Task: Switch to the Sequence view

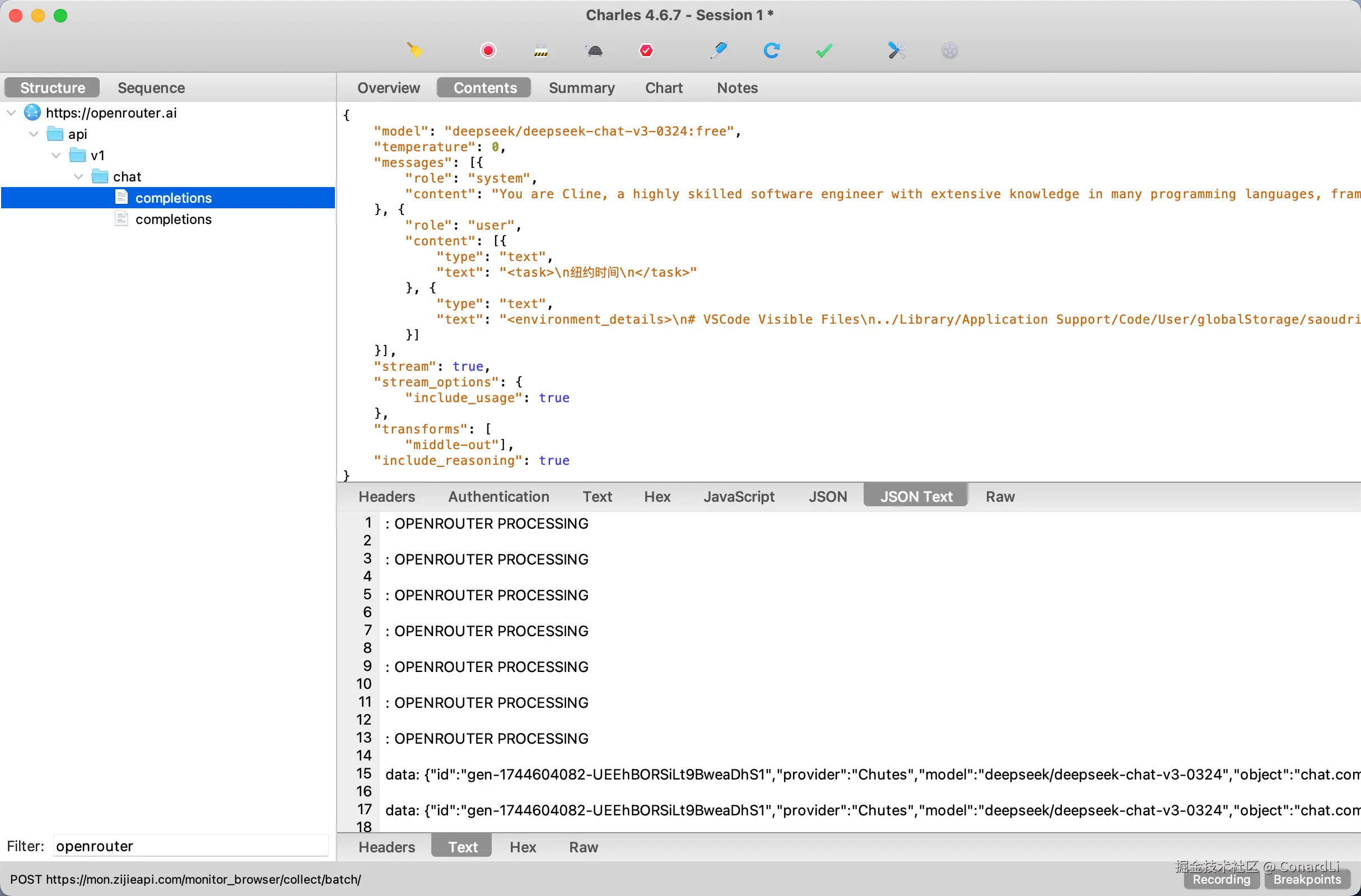Action: pyautogui.click(x=151, y=87)
